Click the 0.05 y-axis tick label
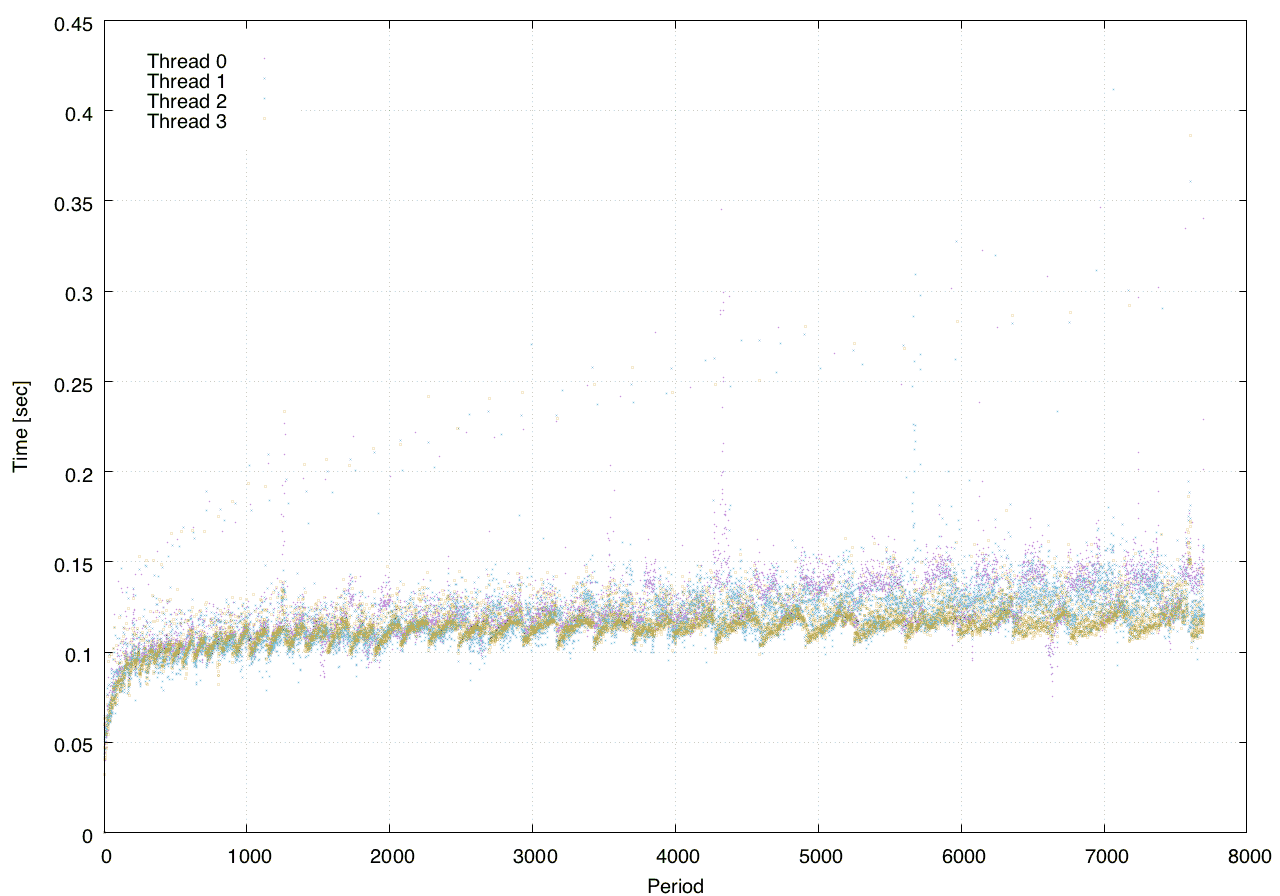Image resolution: width=1280 pixels, height=896 pixels. [x=72, y=744]
